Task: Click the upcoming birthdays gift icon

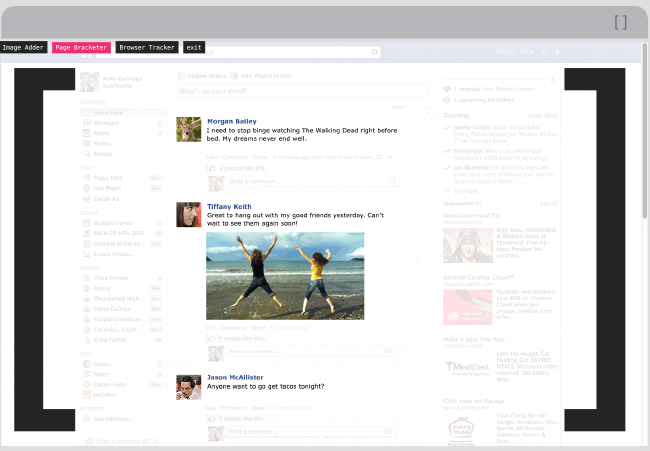Action: 447,101
